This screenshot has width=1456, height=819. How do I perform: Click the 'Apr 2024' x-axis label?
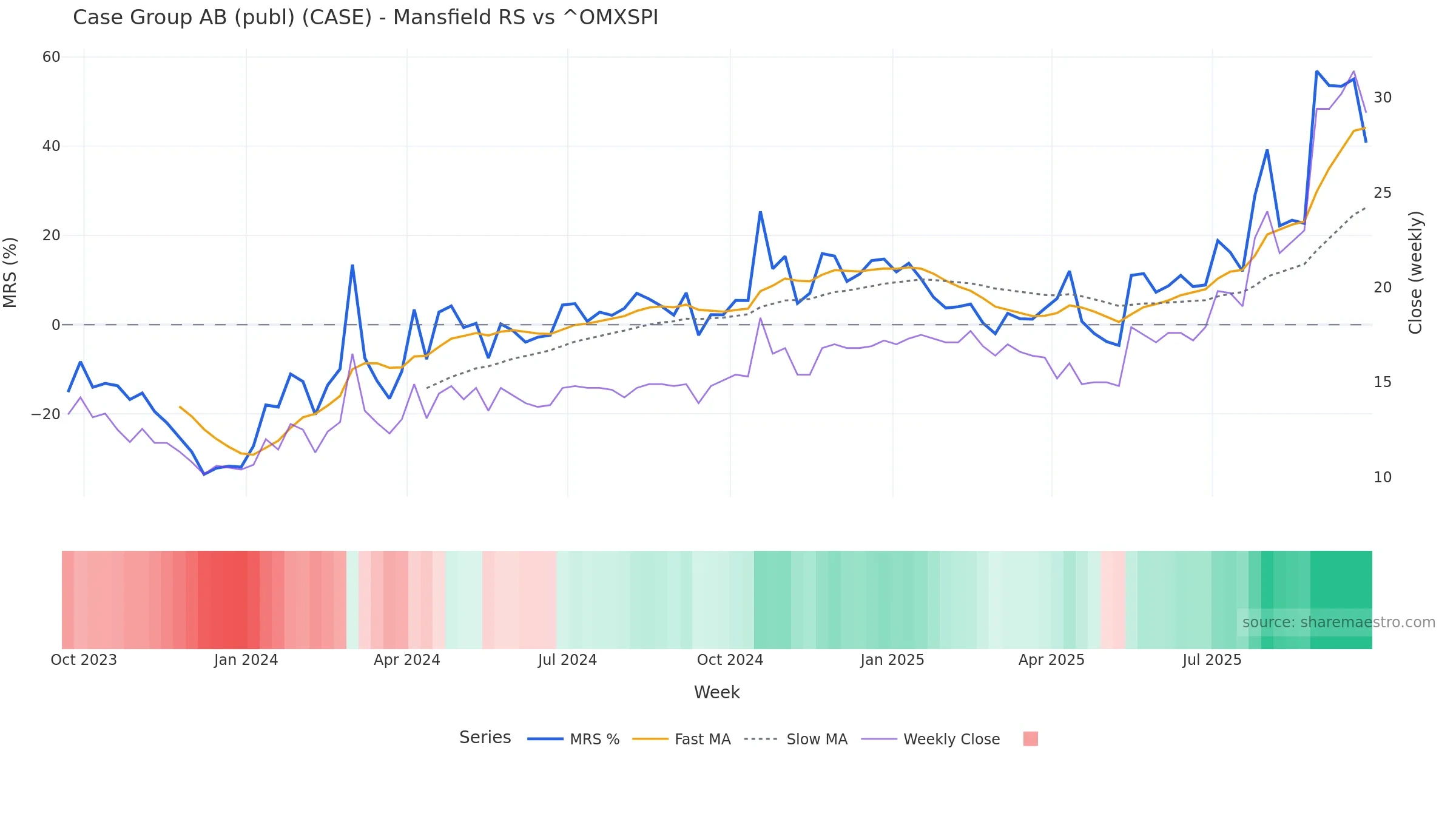click(407, 660)
